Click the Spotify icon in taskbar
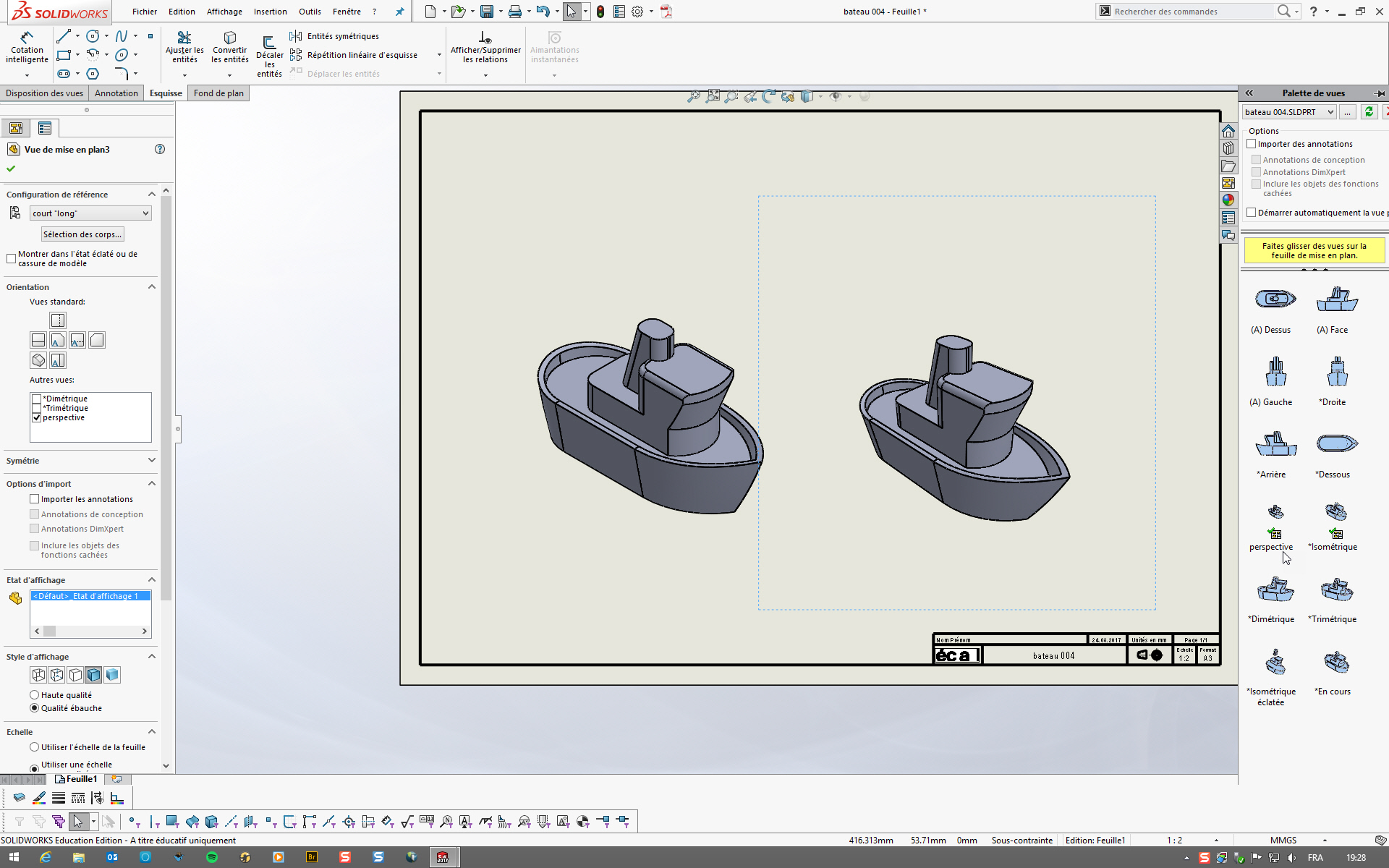 [x=212, y=857]
